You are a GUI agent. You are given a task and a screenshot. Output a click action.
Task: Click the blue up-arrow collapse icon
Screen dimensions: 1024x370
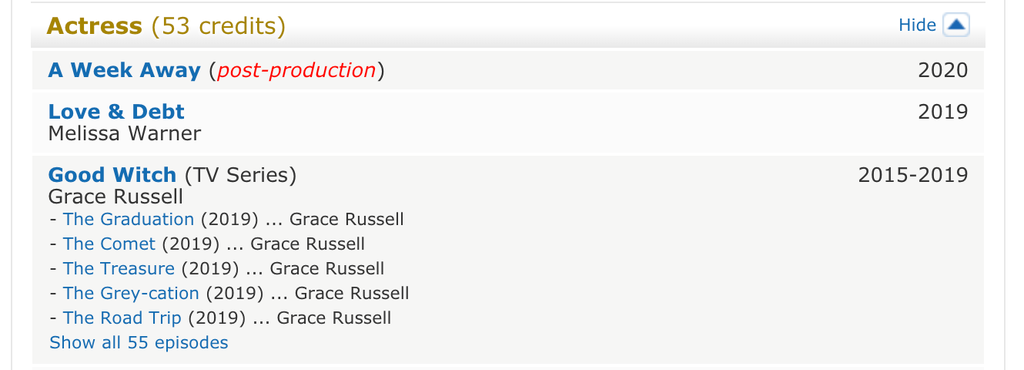(956, 25)
